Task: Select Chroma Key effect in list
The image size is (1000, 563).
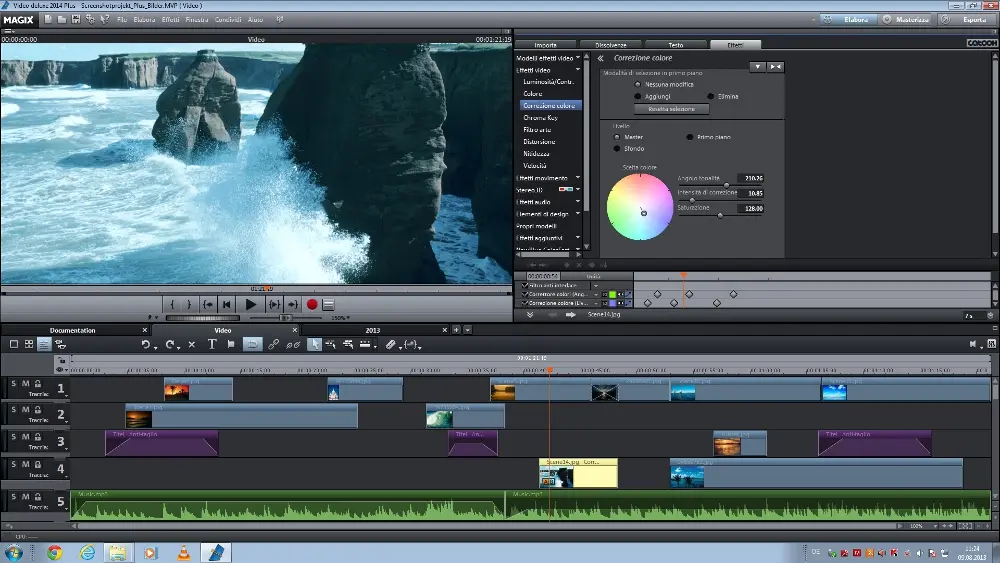Action: point(540,118)
